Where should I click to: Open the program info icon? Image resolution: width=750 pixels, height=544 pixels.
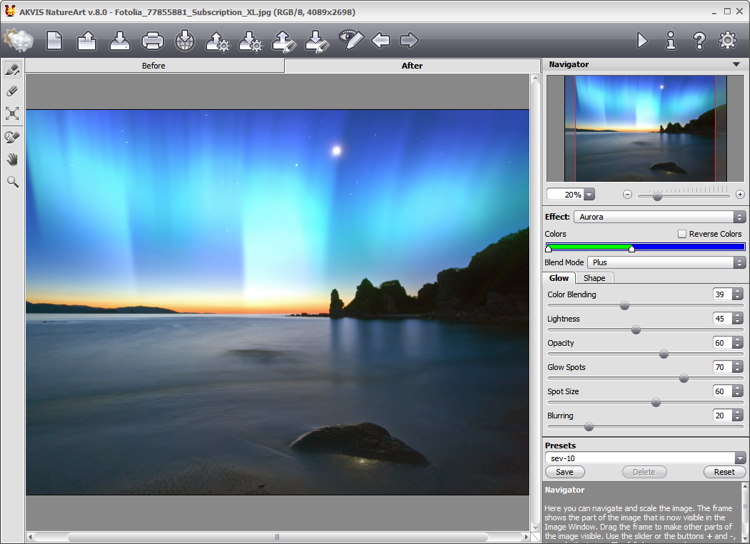(670, 41)
